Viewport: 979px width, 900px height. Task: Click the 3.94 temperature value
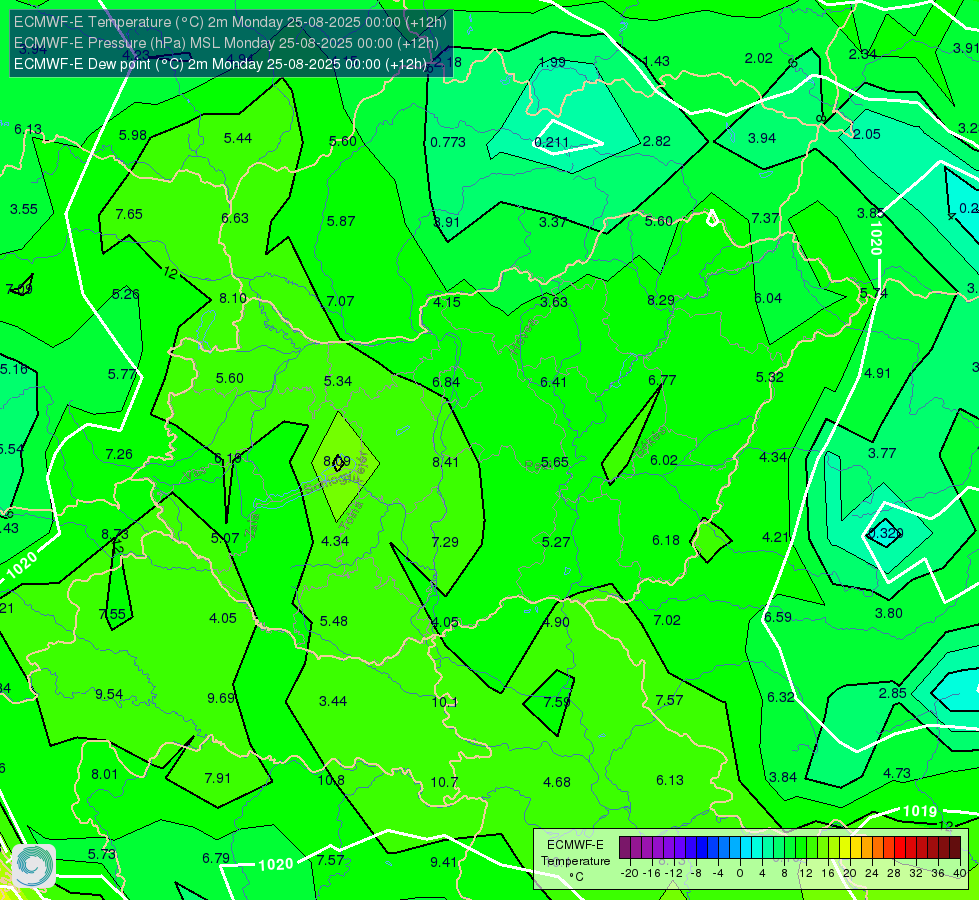762,138
